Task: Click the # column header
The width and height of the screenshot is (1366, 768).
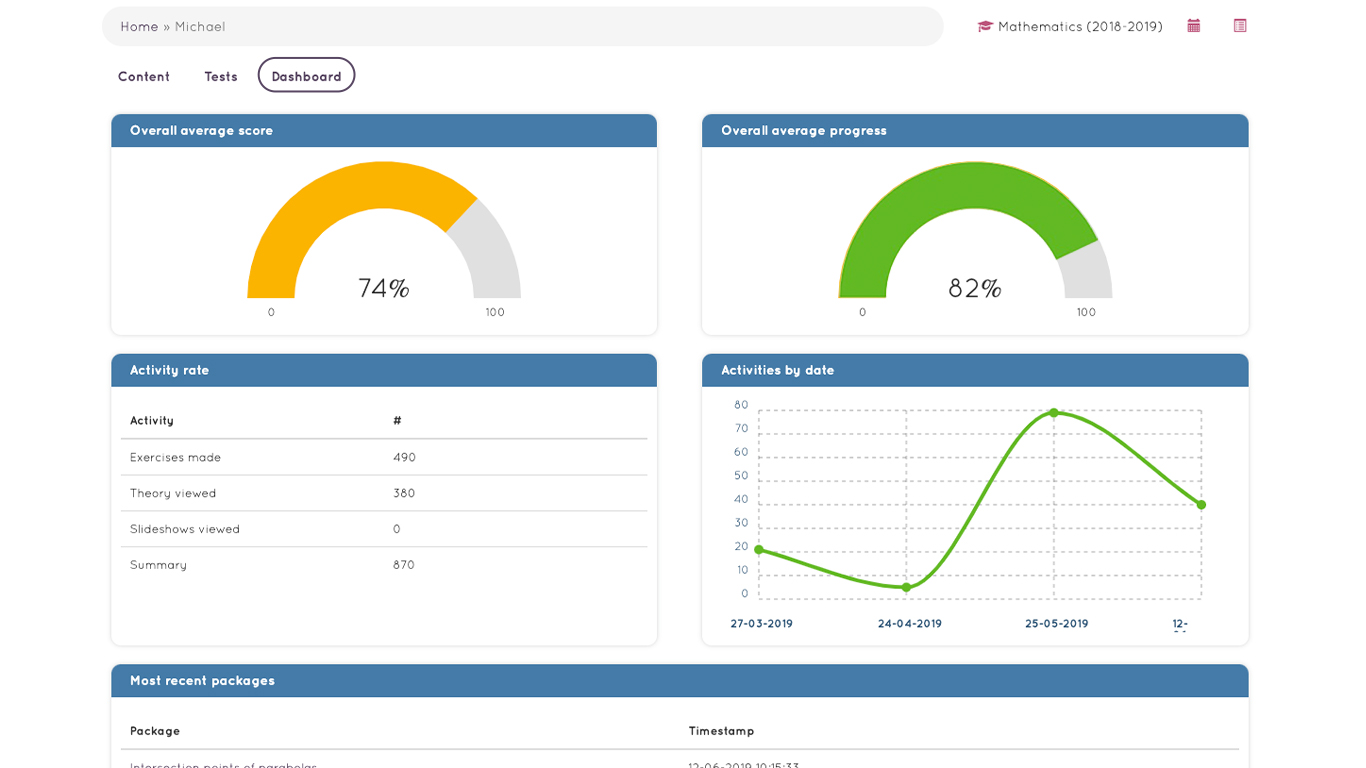Action: click(x=397, y=421)
